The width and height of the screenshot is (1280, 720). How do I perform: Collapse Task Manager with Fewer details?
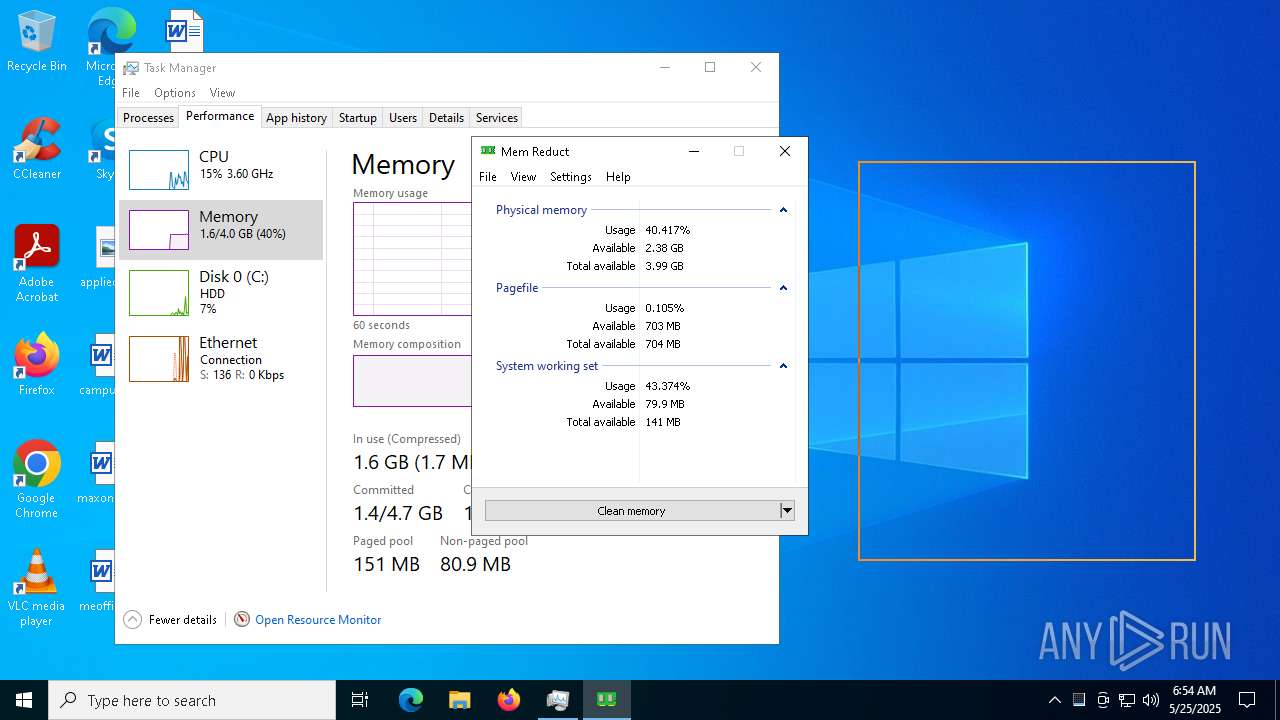(x=170, y=620)
